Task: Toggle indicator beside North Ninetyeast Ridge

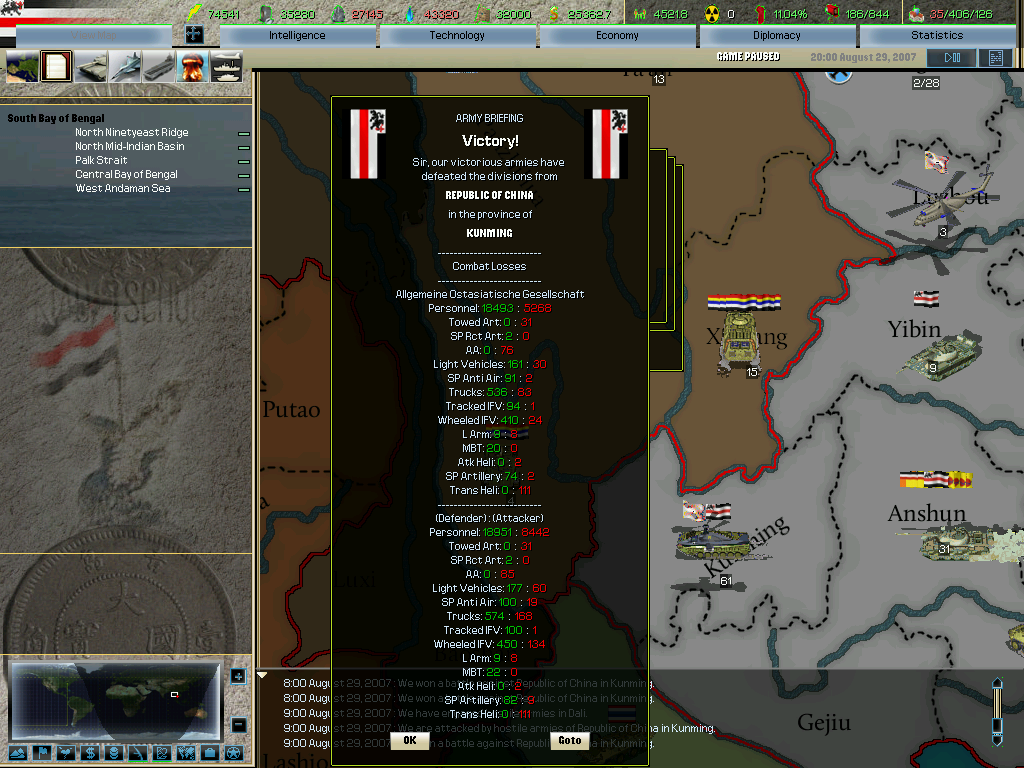Action: coord(243,133)
